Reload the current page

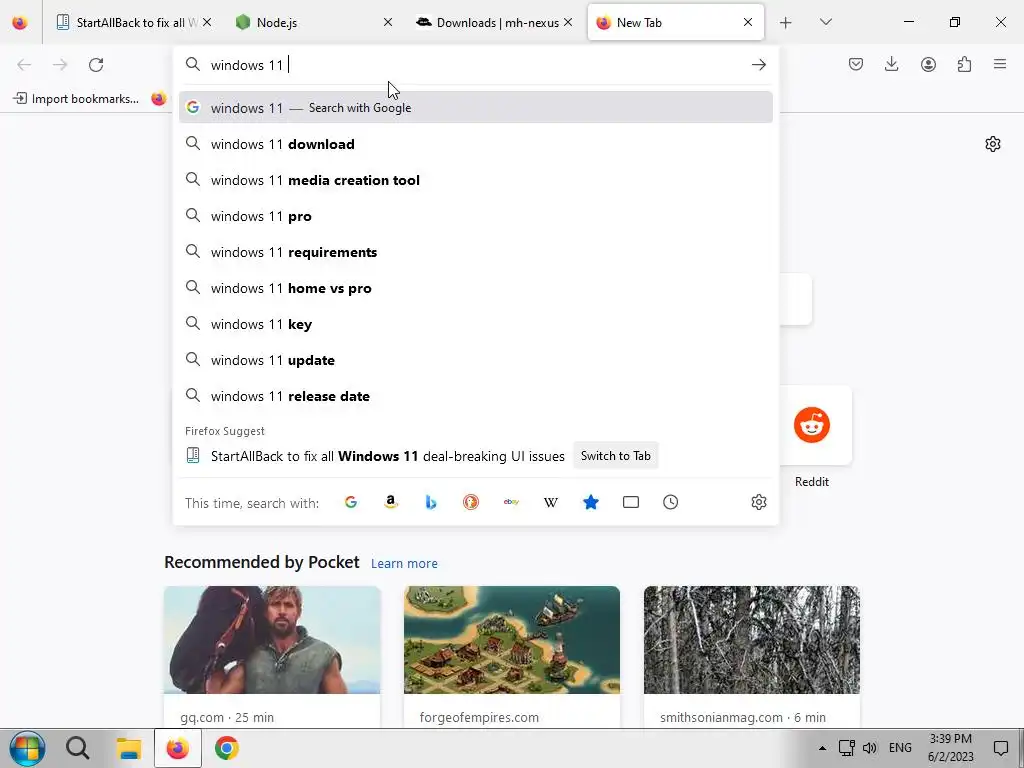click(x=96, y=65)
